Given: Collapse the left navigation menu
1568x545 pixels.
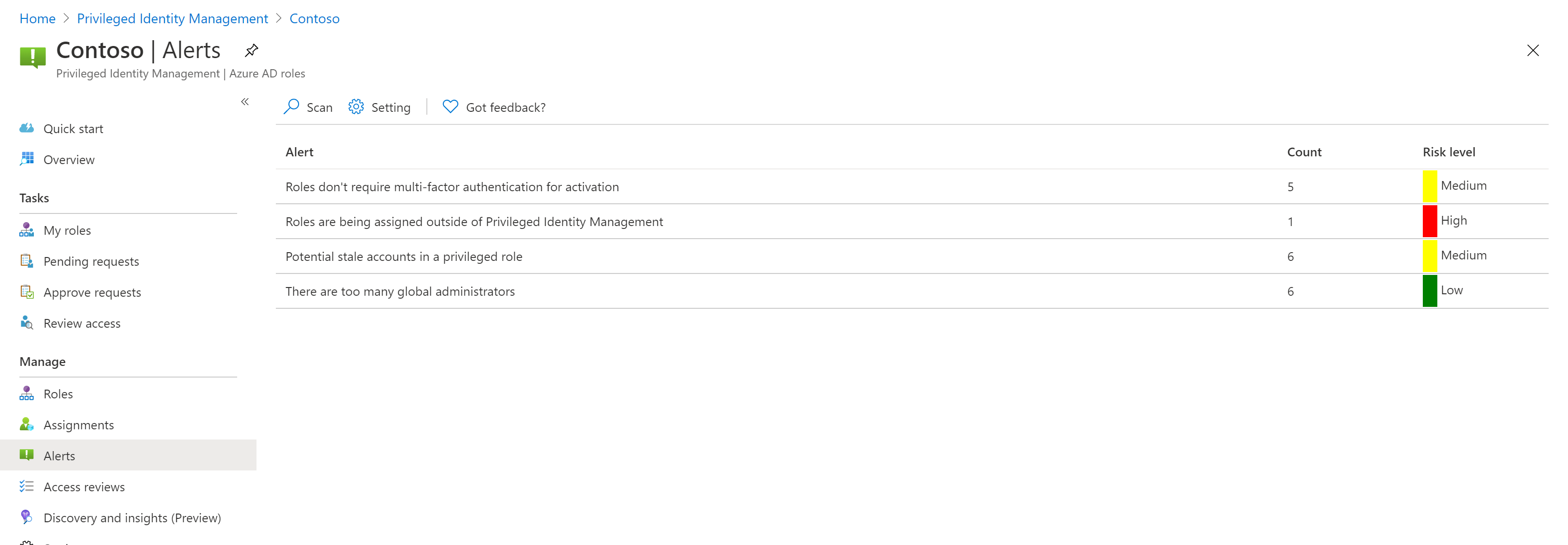Looking at the screenshot, I should point(245,102).
